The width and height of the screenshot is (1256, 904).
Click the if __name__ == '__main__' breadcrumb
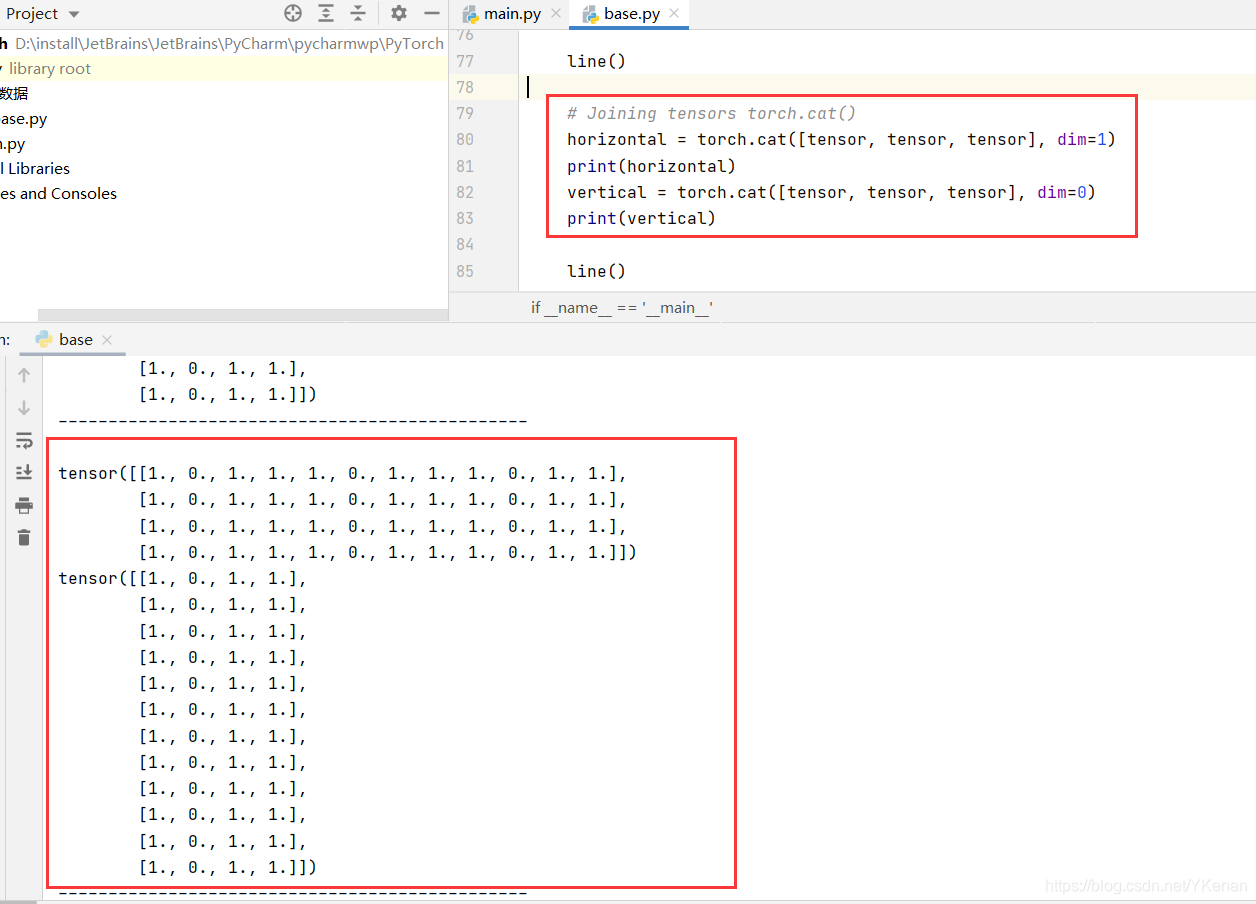click(622, 308)
